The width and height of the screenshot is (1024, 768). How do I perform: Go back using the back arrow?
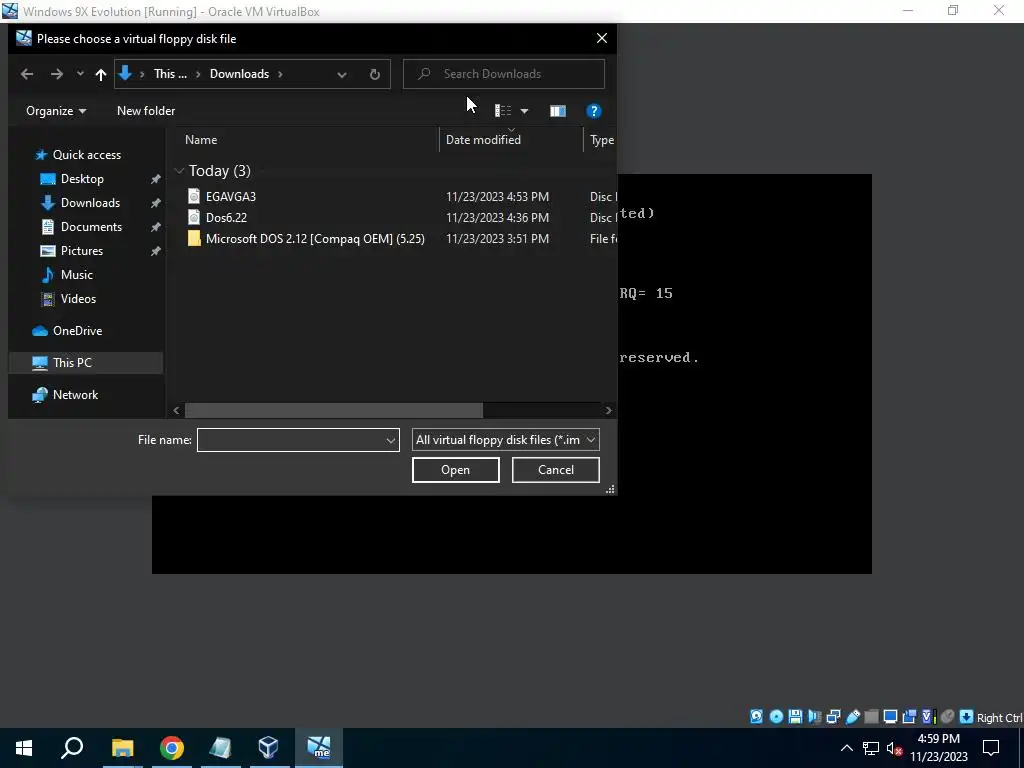tap(27, 74)
